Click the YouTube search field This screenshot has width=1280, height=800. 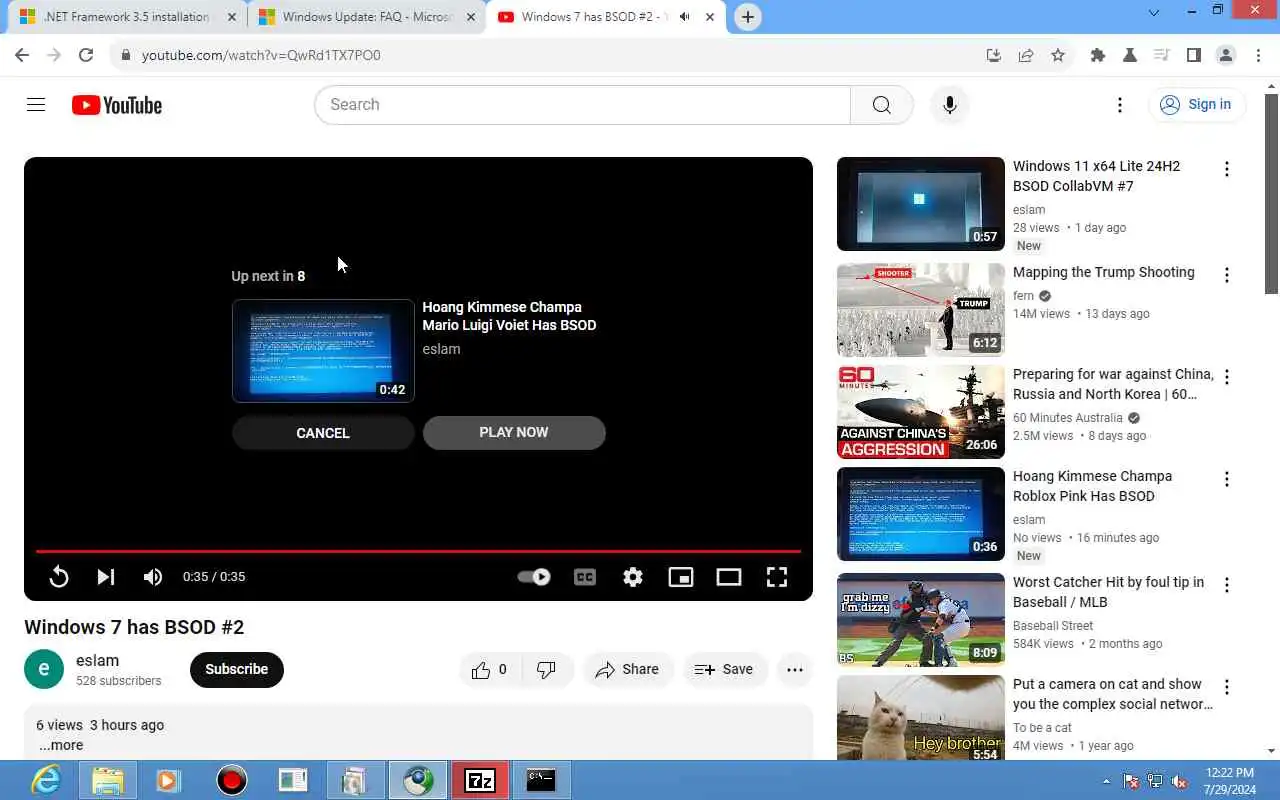pyautogui.click(x=582, y=105)
